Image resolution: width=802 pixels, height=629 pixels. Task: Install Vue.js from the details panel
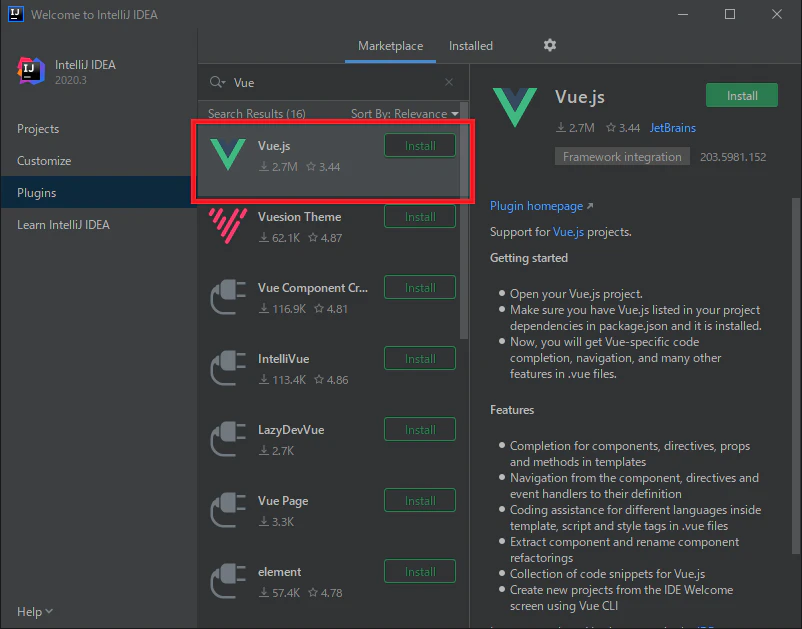point(742,96)
